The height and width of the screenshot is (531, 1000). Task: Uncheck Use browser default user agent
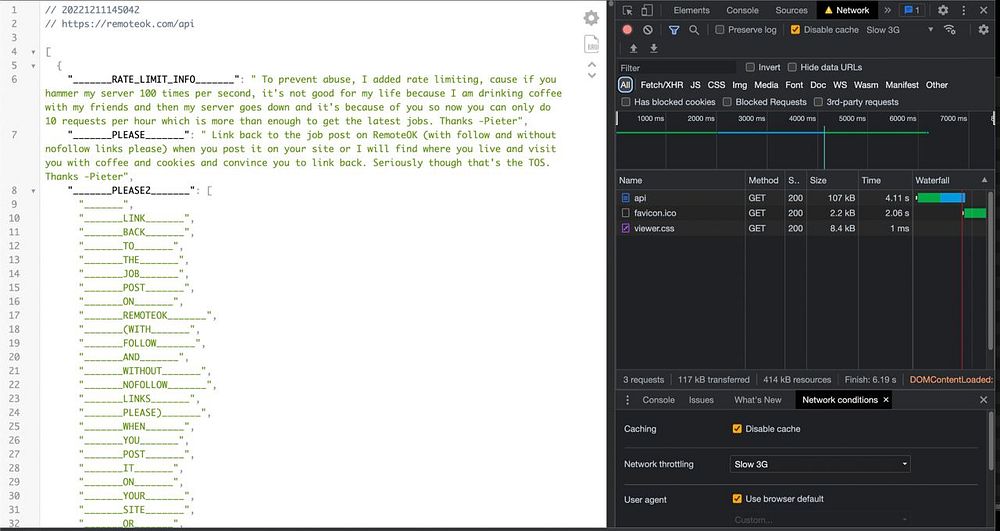coord(737,499)
